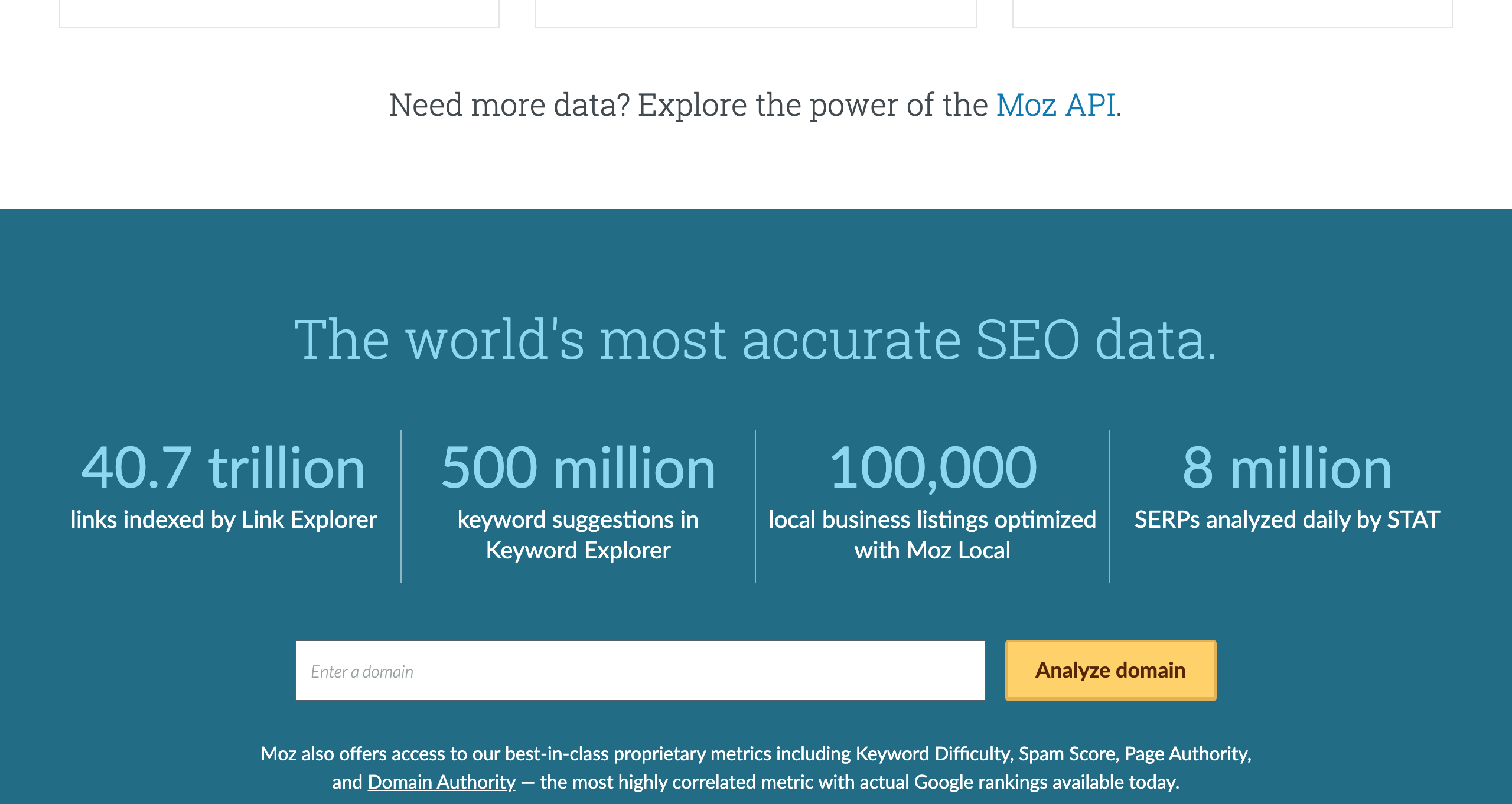Image resolution: width=1512 pixels, height=804 pixels.
Task: Click the paragraph starting "Moz also offers access"
Action: [x=756, y=767]
